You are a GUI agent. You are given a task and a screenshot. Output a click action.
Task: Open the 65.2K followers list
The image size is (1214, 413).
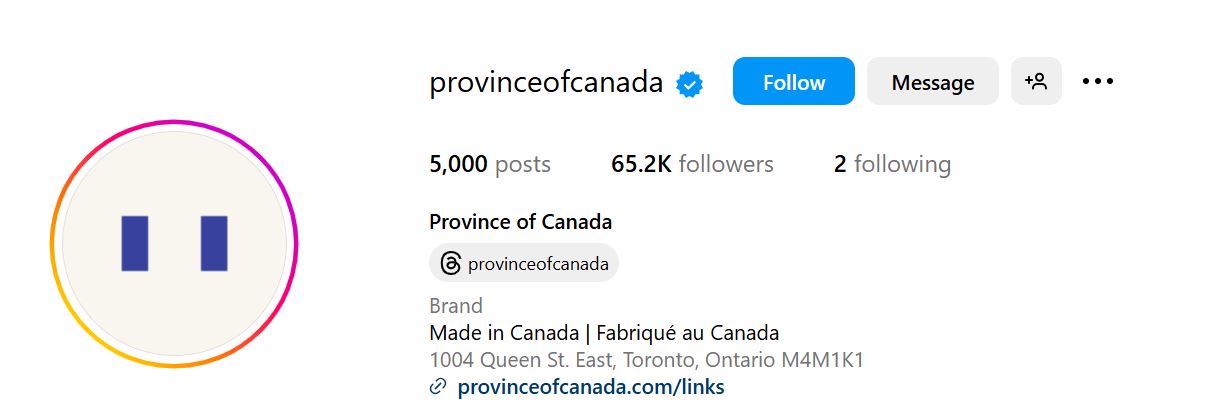tap(692, 164)
